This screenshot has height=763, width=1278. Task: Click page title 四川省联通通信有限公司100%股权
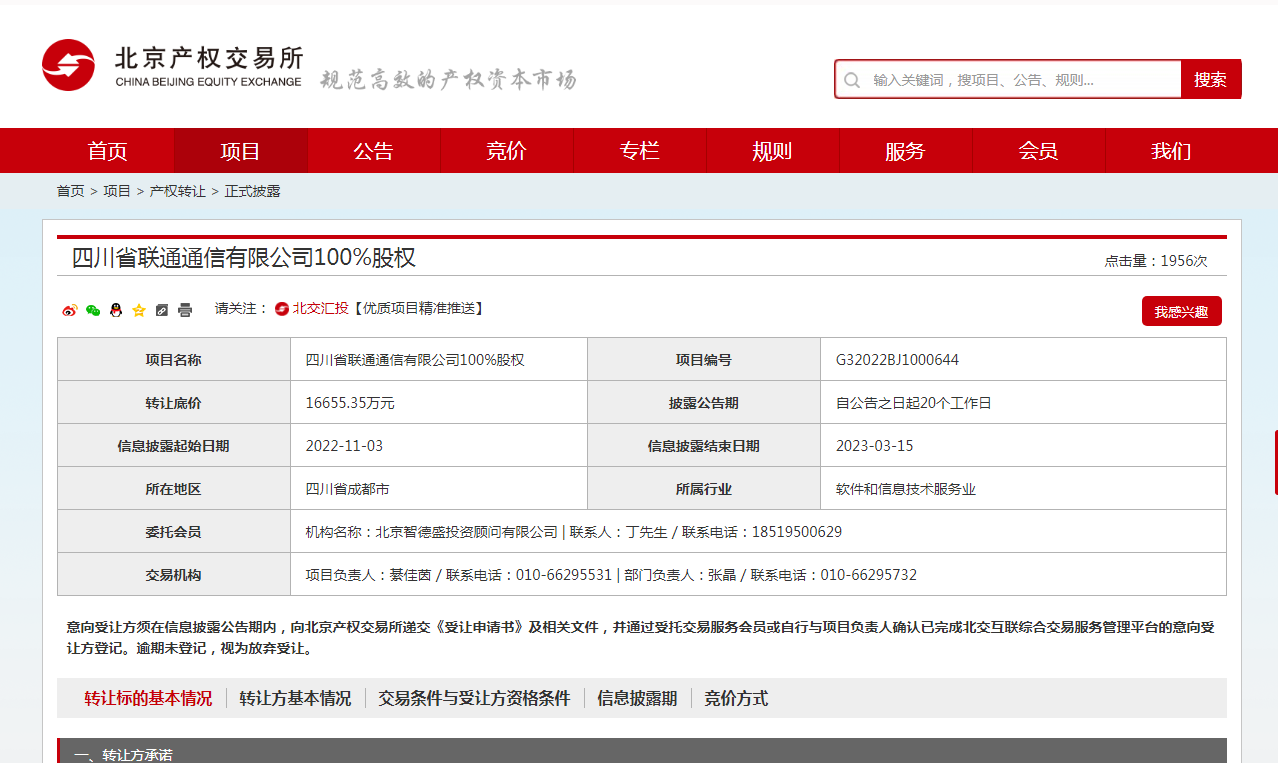point(244,258)
